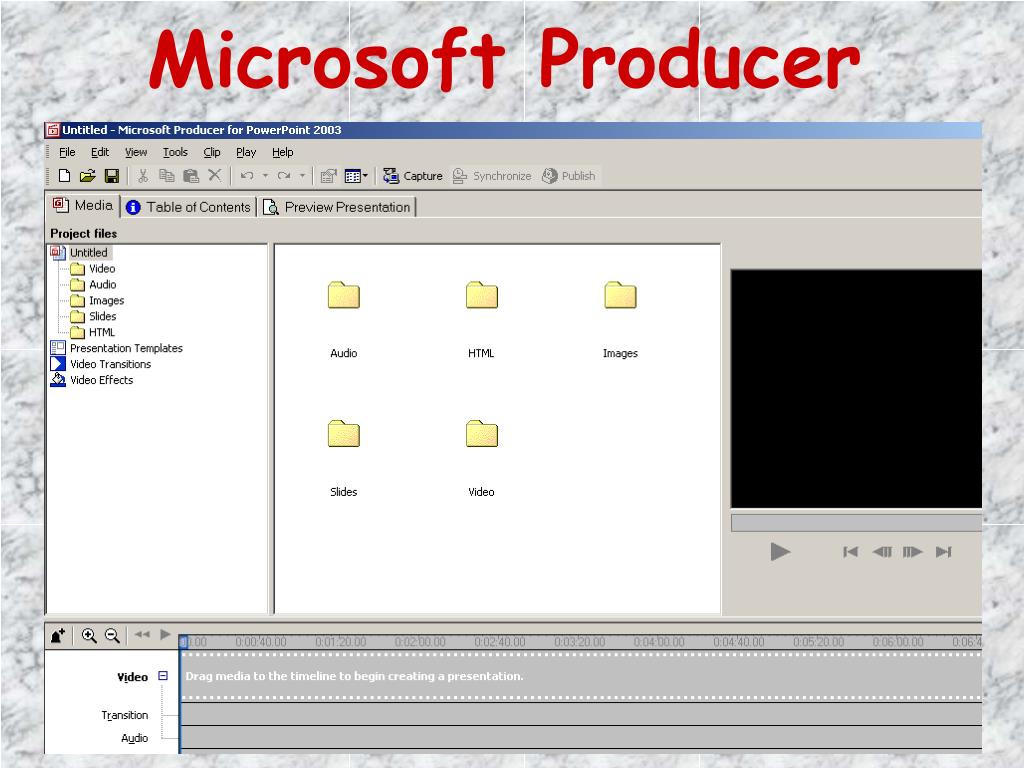
Task: Open the Views dropdown button
Action: point(357,176)
